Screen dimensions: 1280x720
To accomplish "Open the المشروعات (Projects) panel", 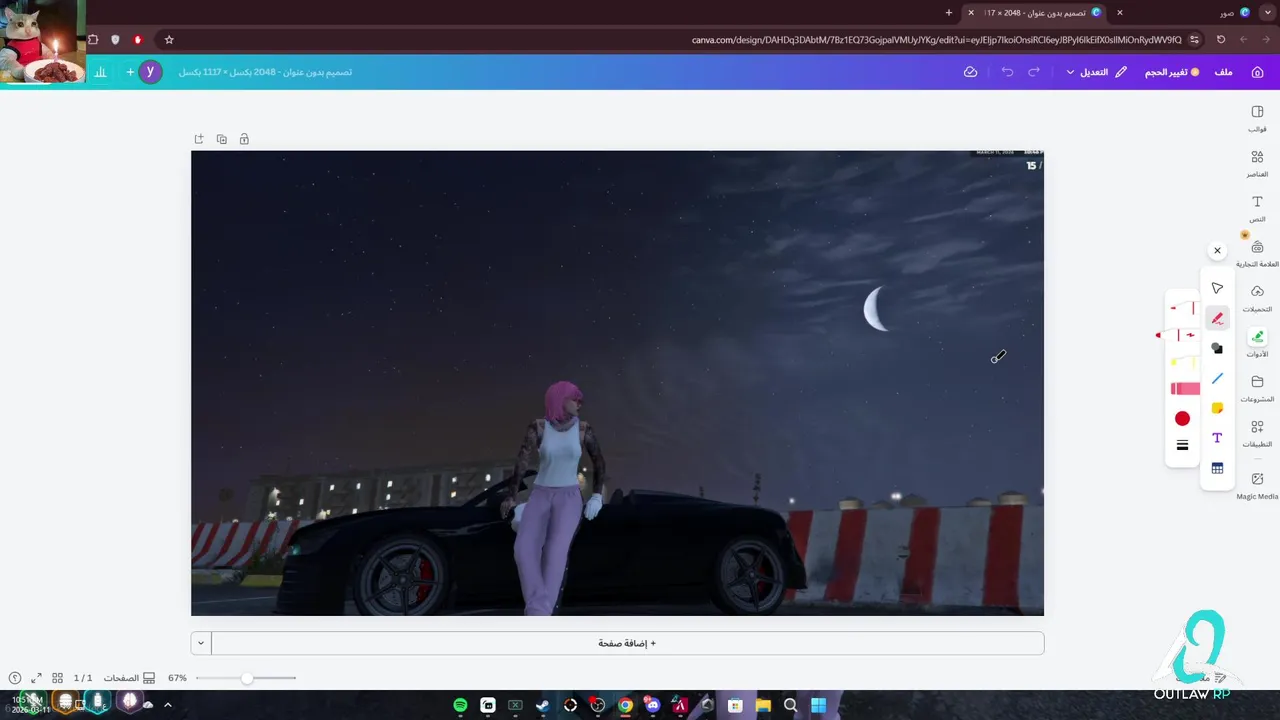I will click(x=1257, y=389).
